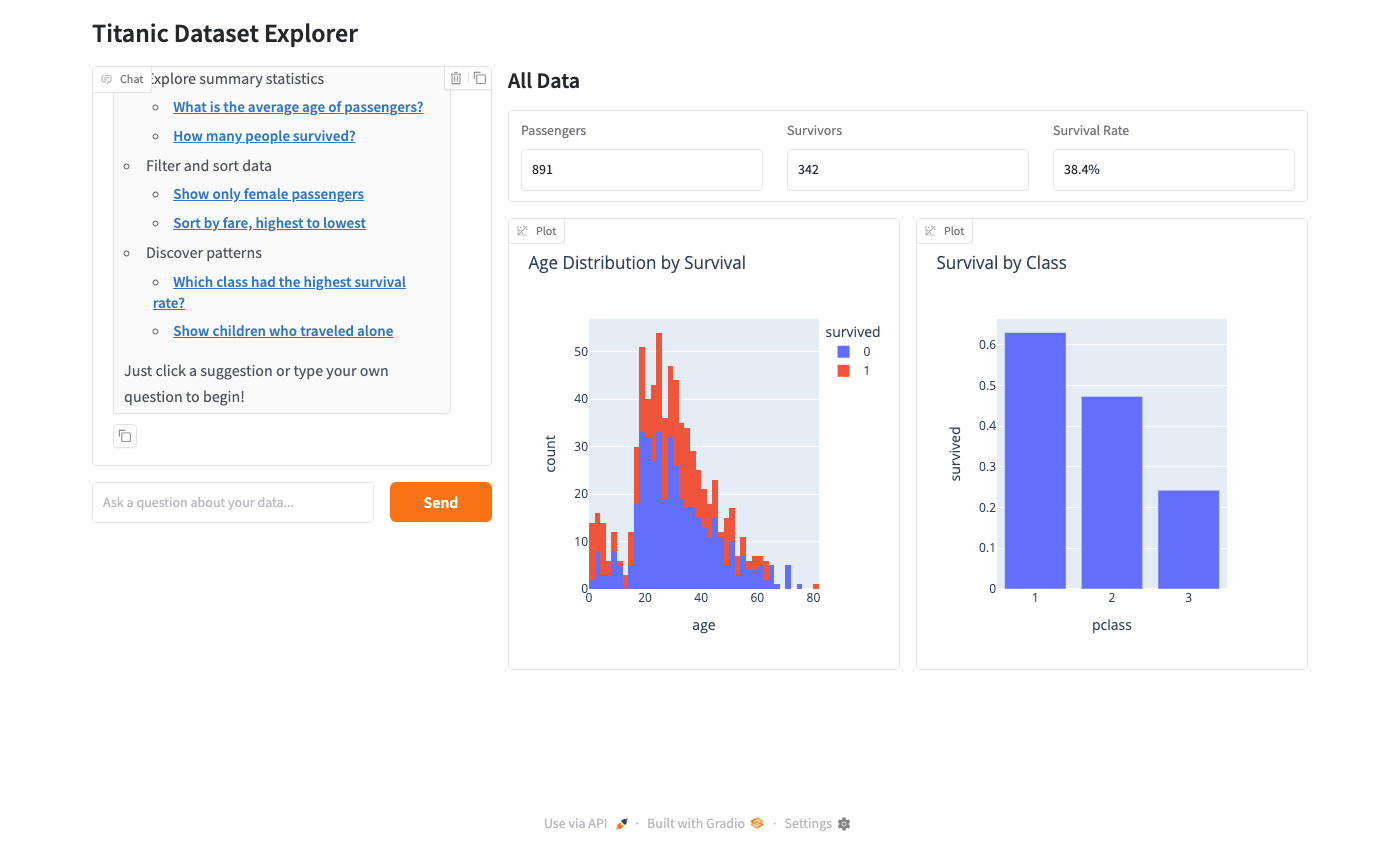Ask "What is the average age of passengers?"
The width and height of the screenshot is (1400, 850).
[298, 107]
